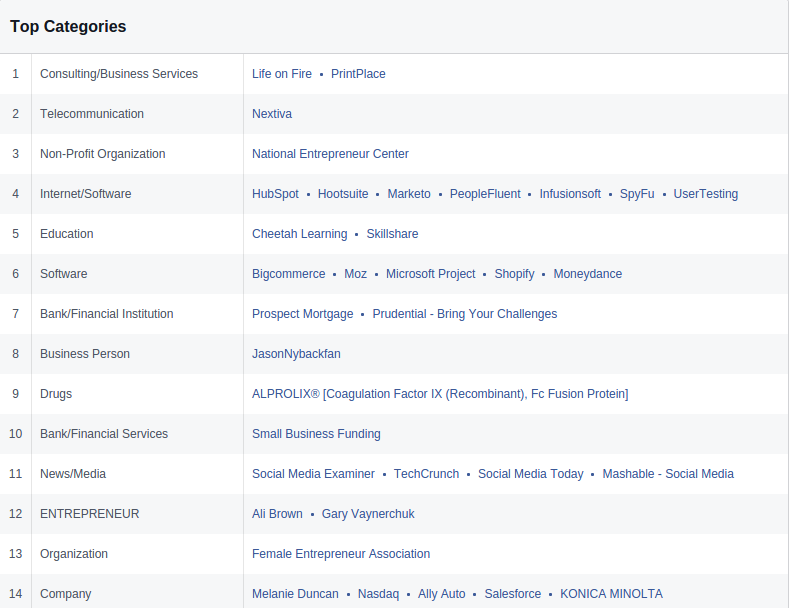This screenshot has height=608, width=789.
Task: Click the Gary Vaynerchuk link
Action: point(368,514)
